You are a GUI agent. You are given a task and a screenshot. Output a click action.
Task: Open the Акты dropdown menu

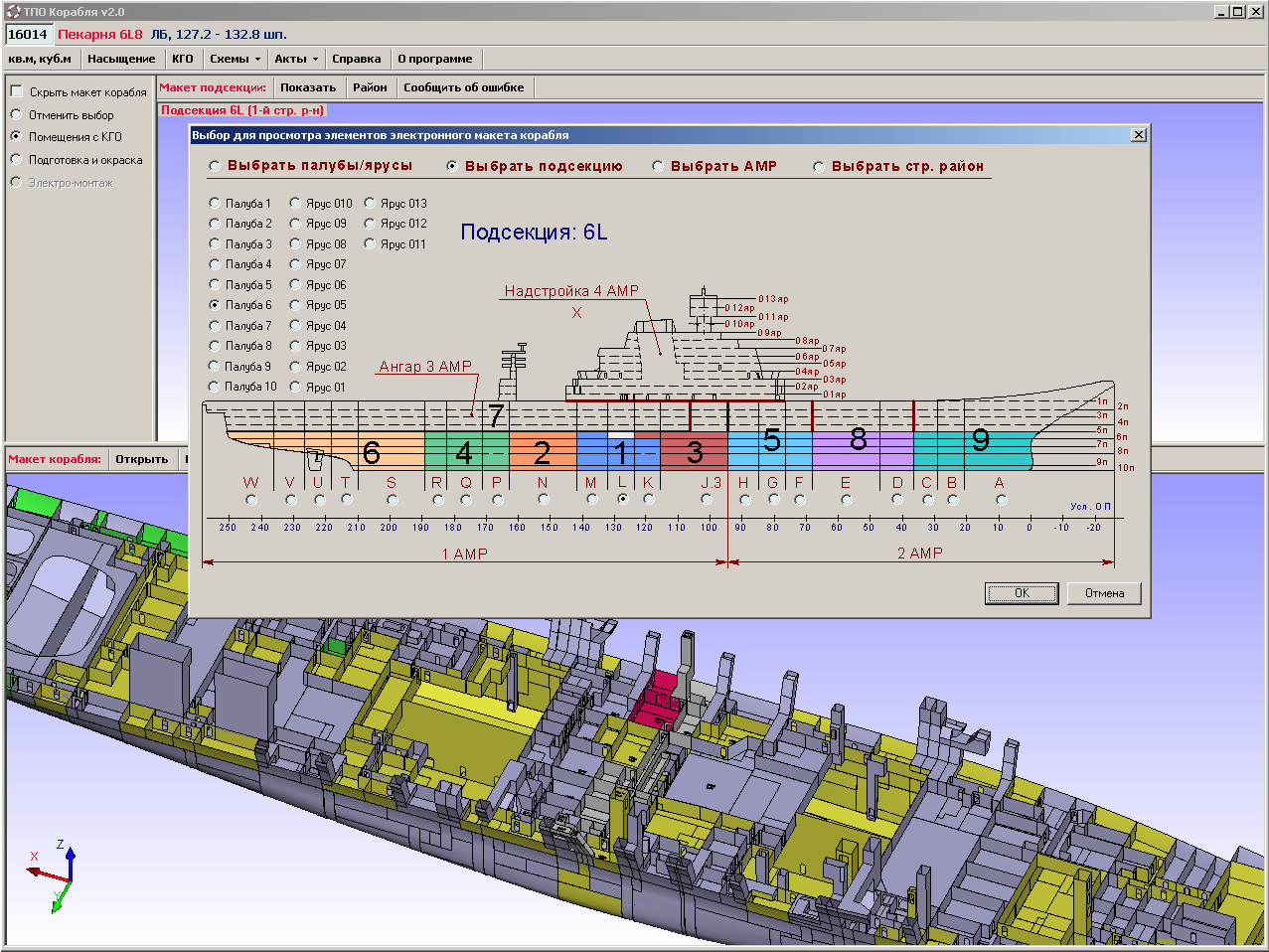[x=296, y=59]
